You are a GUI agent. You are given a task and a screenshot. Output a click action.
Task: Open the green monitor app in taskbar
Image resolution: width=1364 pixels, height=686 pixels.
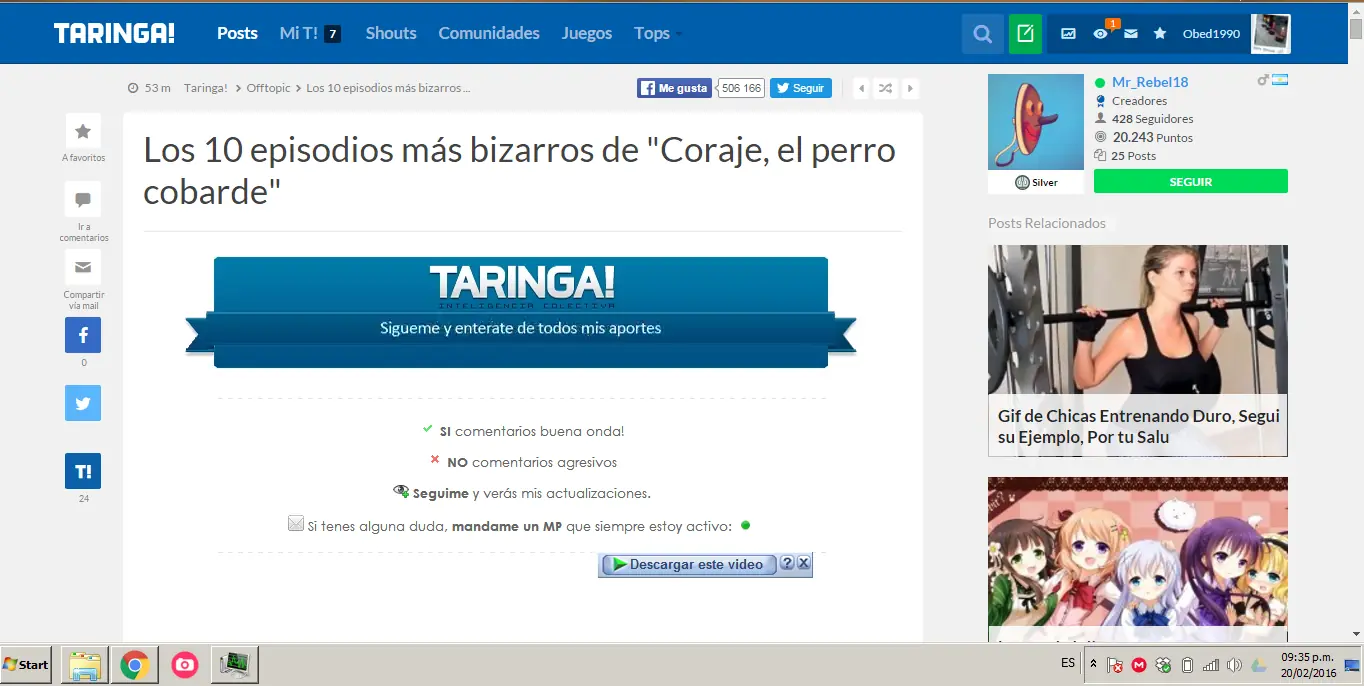coord(235,665)
